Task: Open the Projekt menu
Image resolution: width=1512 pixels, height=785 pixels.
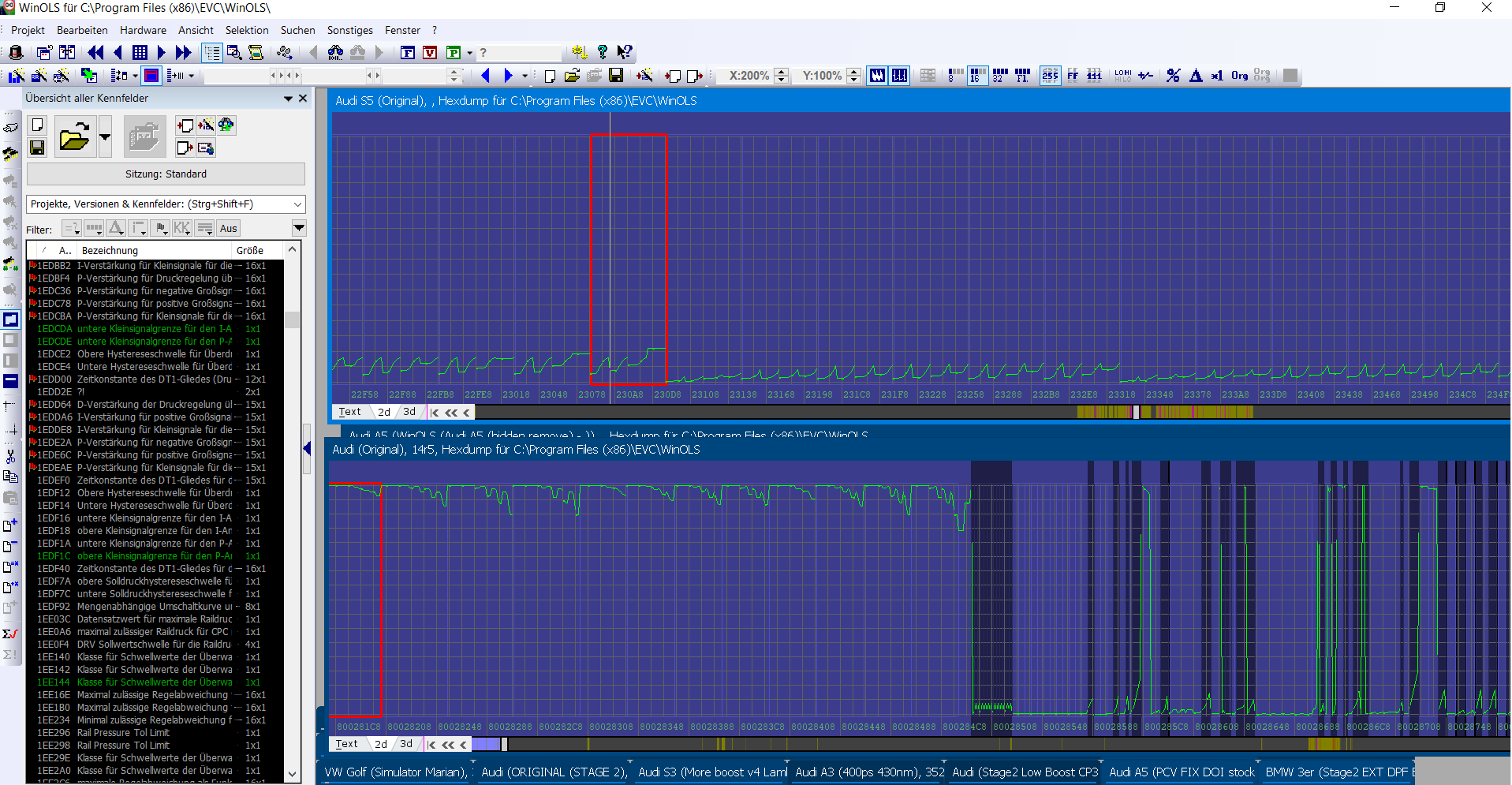Action: [x=28, y=30]
